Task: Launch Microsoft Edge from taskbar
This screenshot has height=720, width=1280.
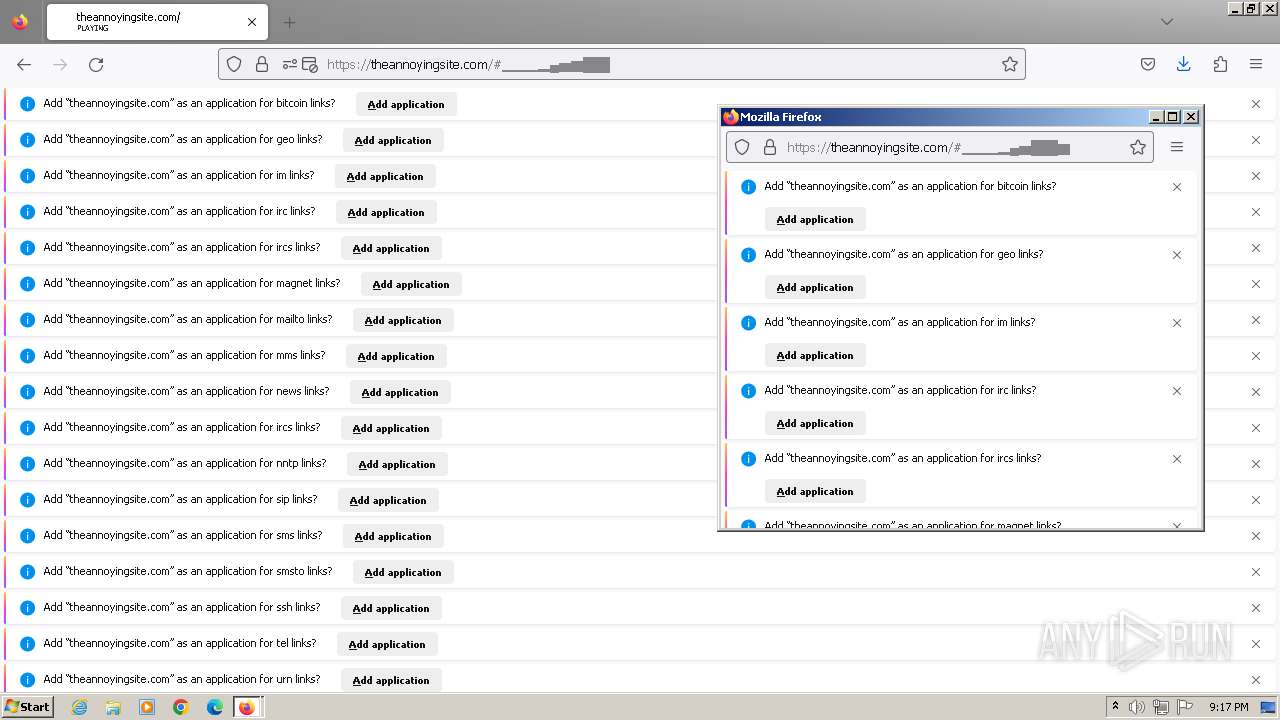Action: 214,707
